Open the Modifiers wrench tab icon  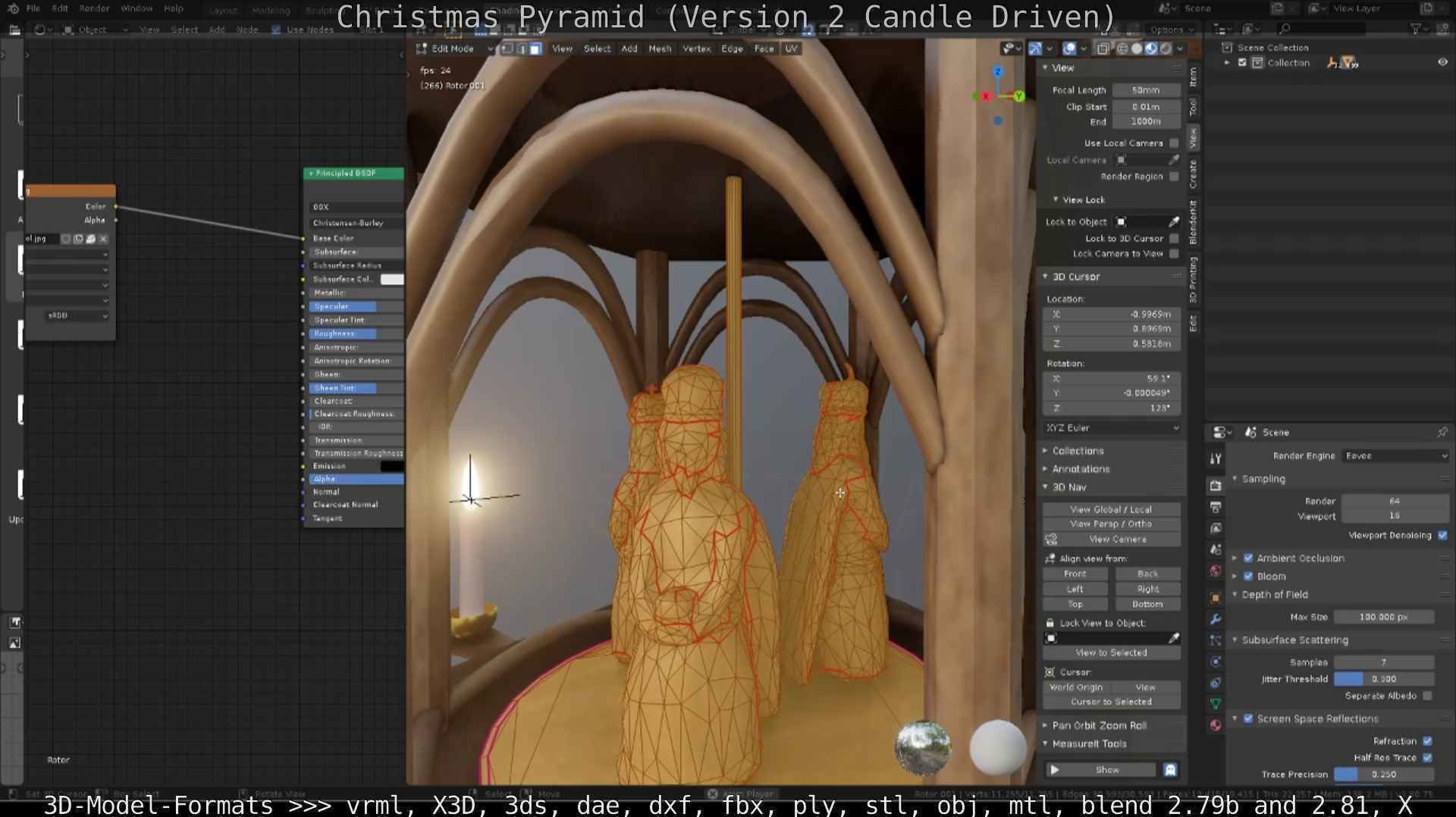coord(1216,619)
